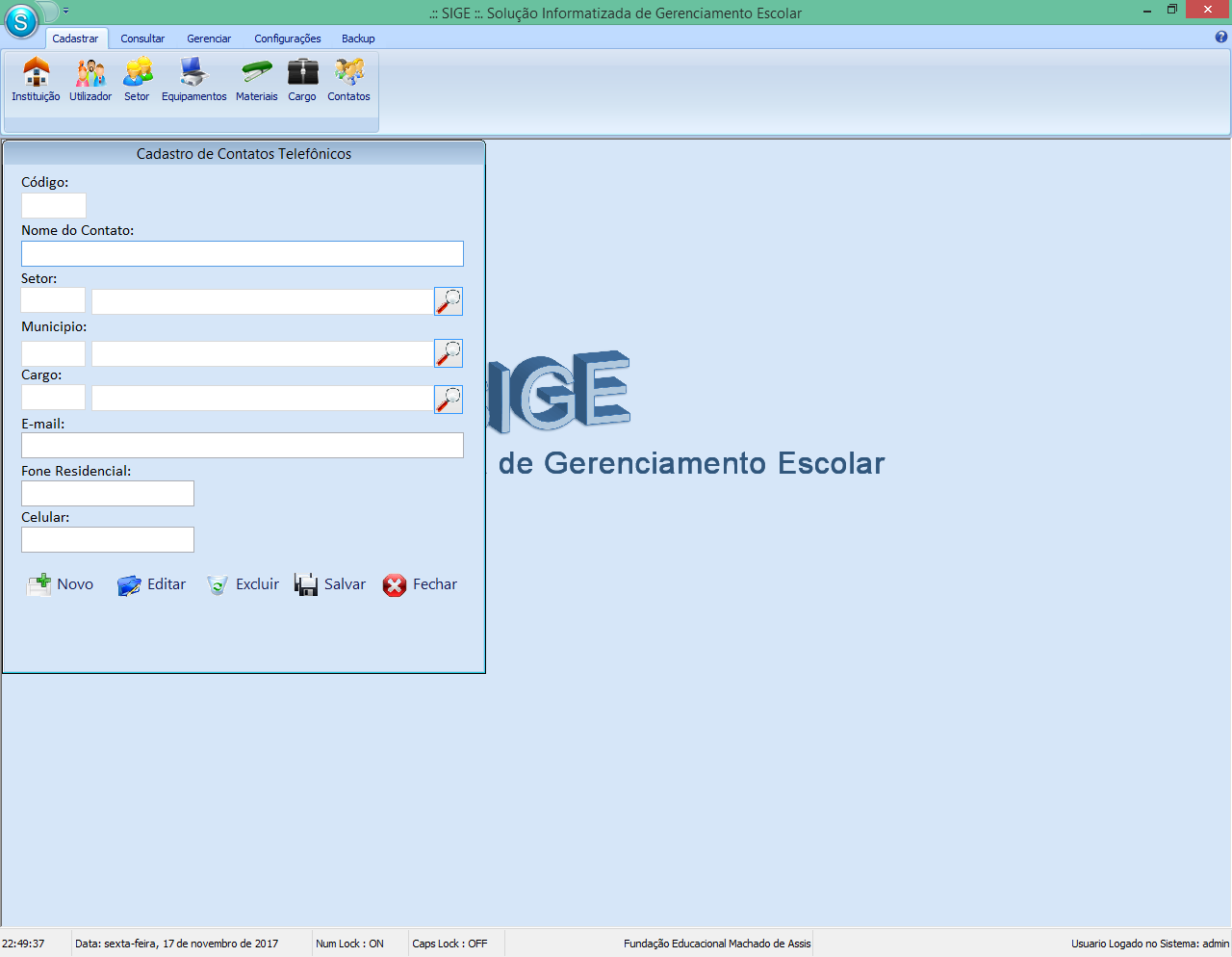Open the Materiais toolbar icon
The width and height of the screenshot is (1232, 957).
(x=256, y=79)
